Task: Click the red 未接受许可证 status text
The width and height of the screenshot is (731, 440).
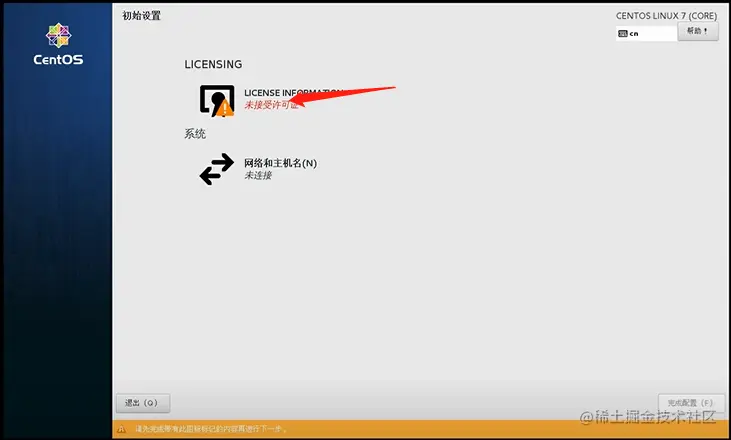Action: tap(271, 105)
